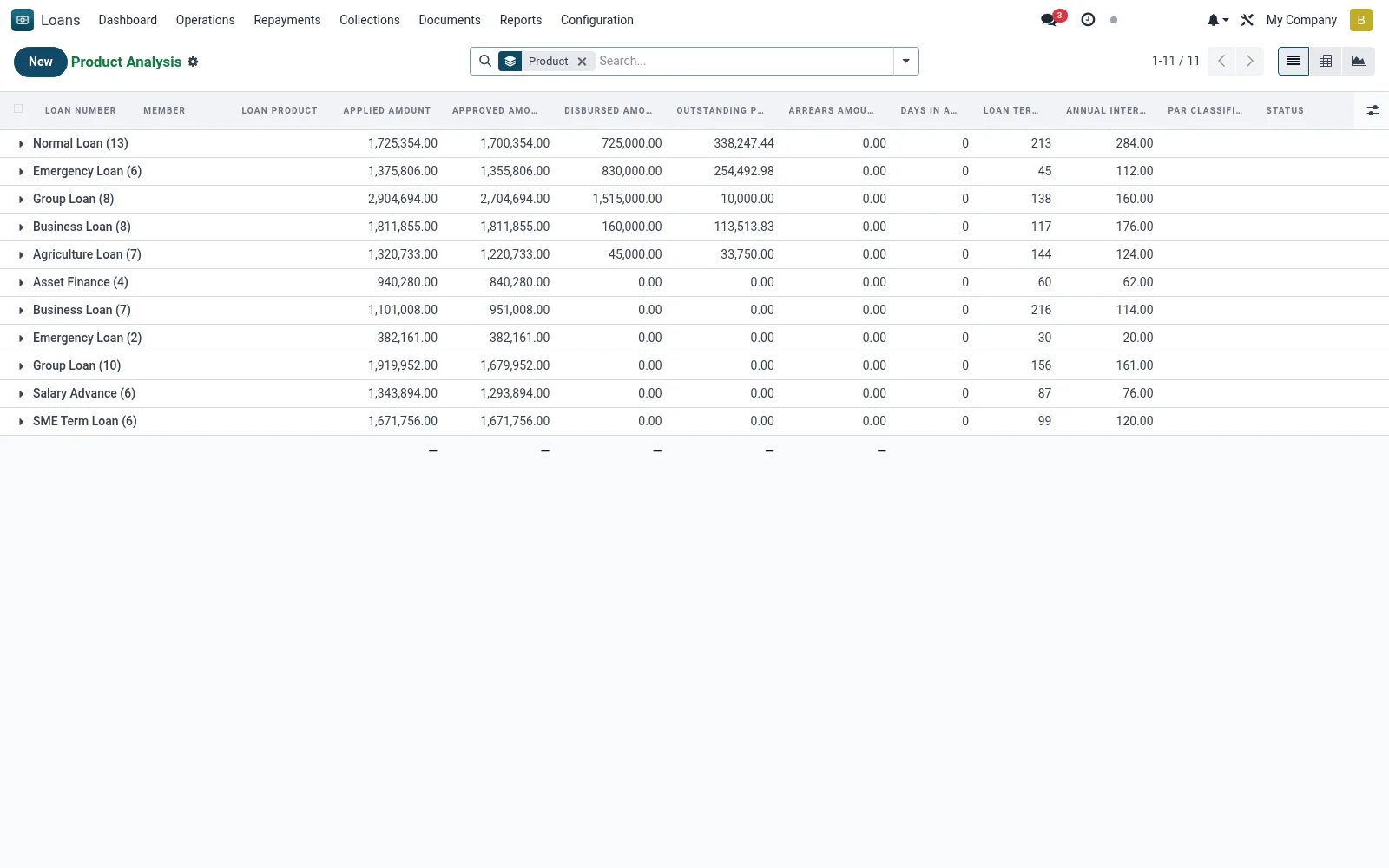Sort by Loan Product column header
This screenshot has width=1389, height=868.
[x=280, y=110]
